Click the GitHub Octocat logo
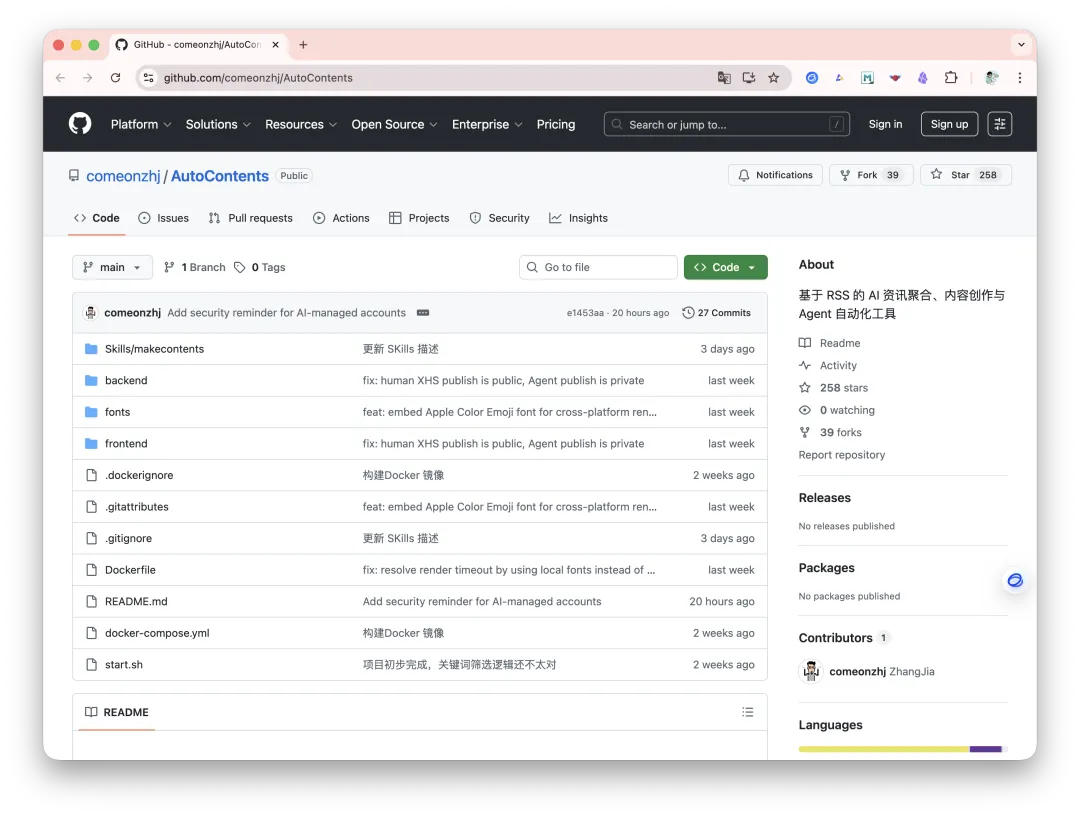 (80, 124)
